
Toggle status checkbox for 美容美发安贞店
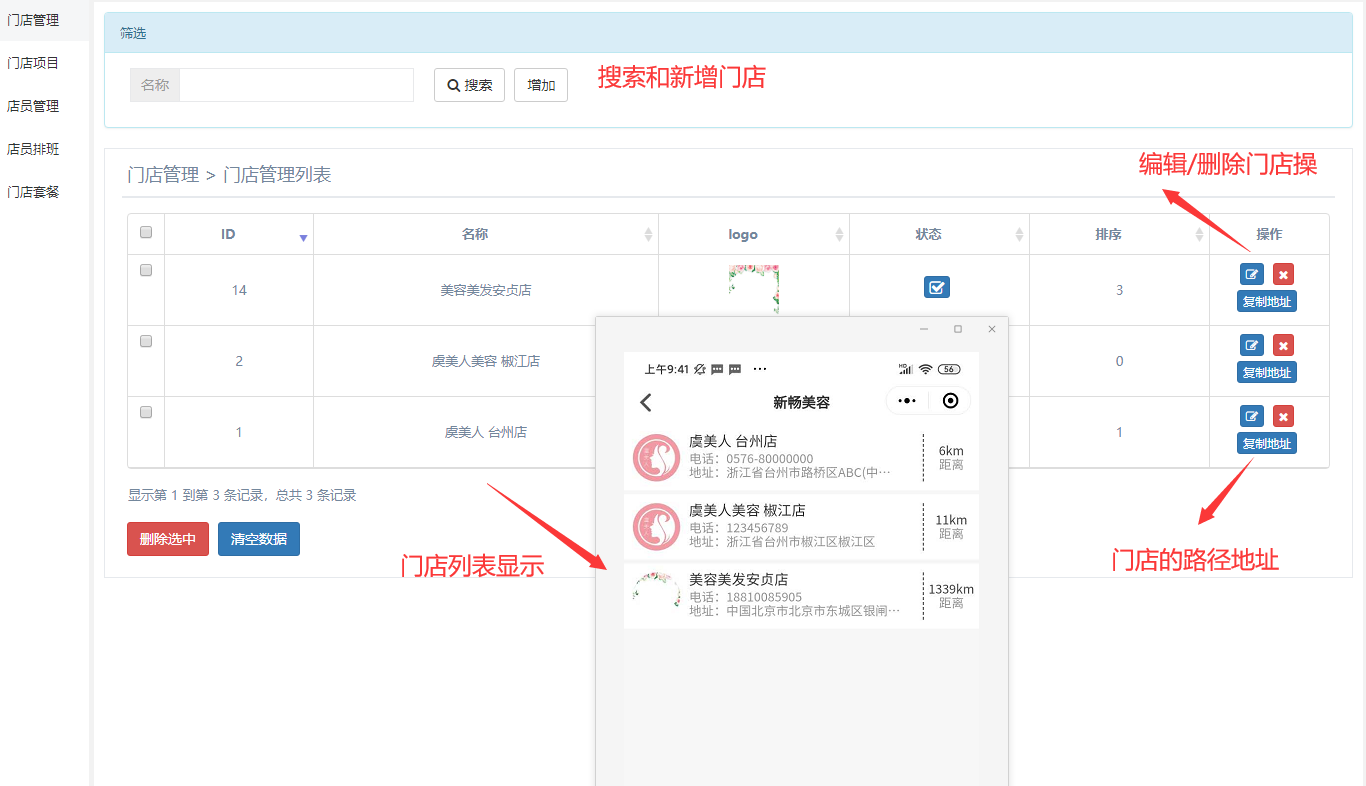pyautogui.click(x=936, y=288)
